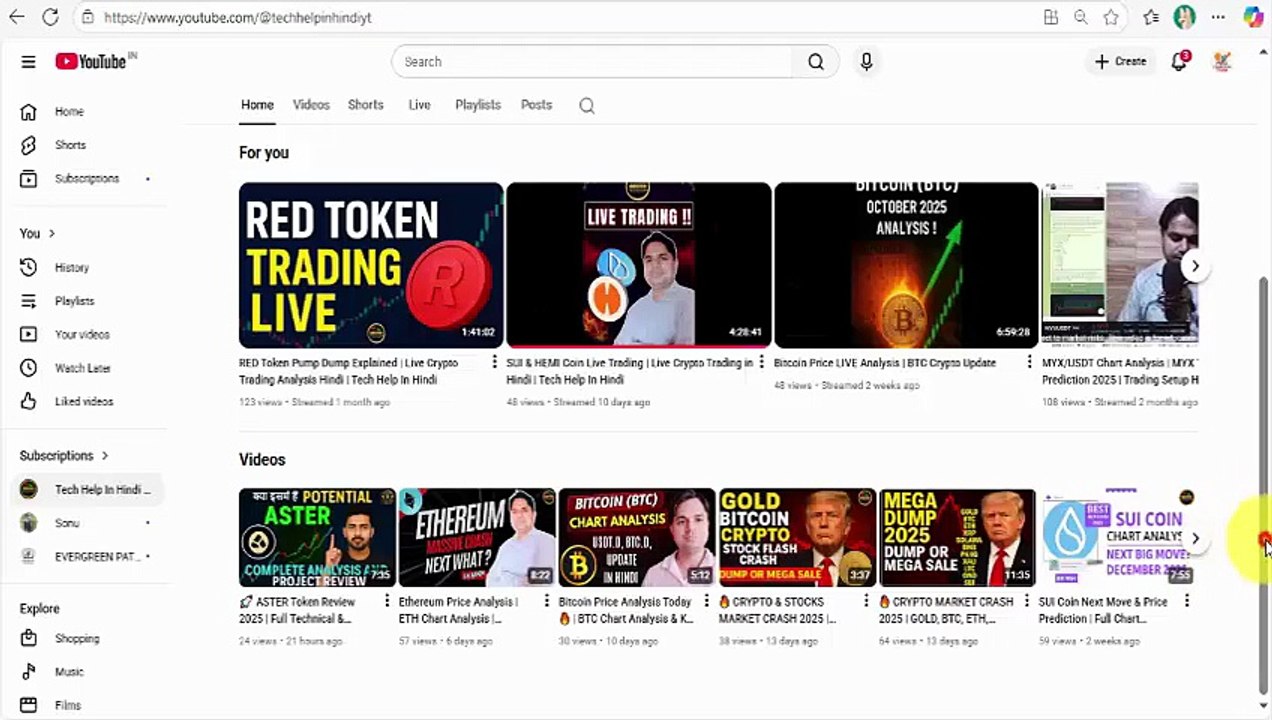Select the channel Home tab
The height and width of the screenshot is (720, 1272).
coord(257,105)
